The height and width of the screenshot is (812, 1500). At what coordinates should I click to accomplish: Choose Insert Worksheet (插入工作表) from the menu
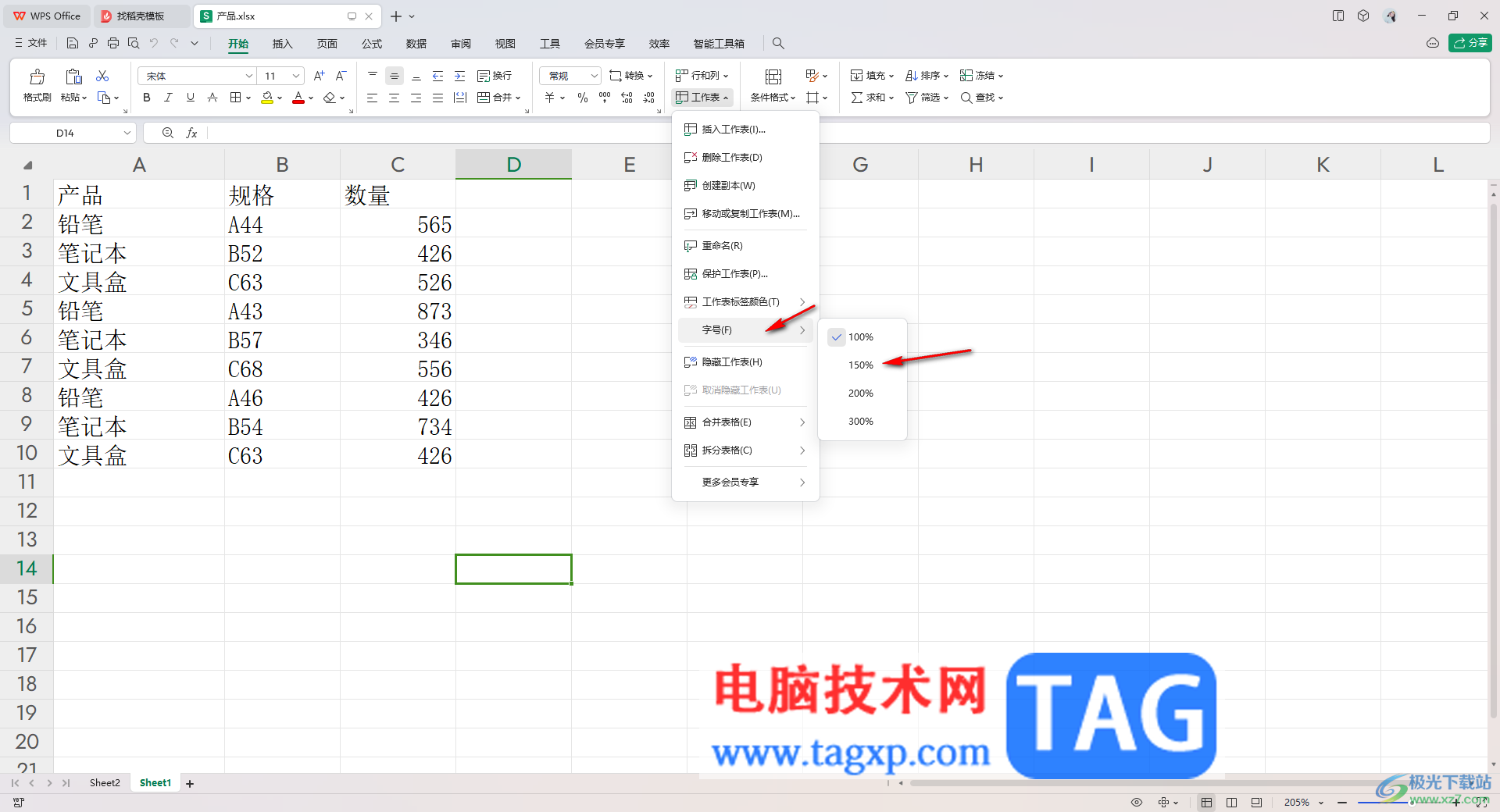click(745, 130)
